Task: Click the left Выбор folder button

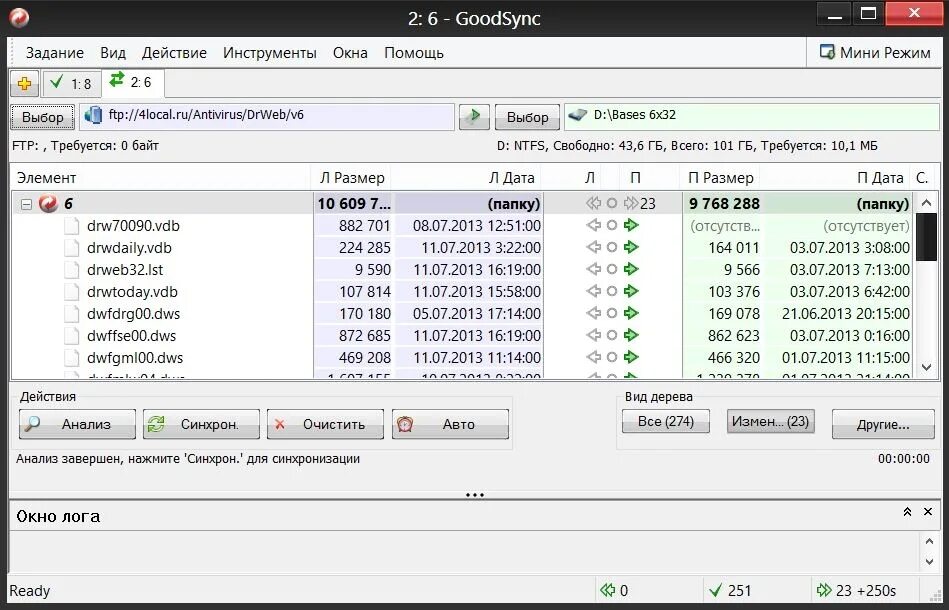Action: click(42, 117)
